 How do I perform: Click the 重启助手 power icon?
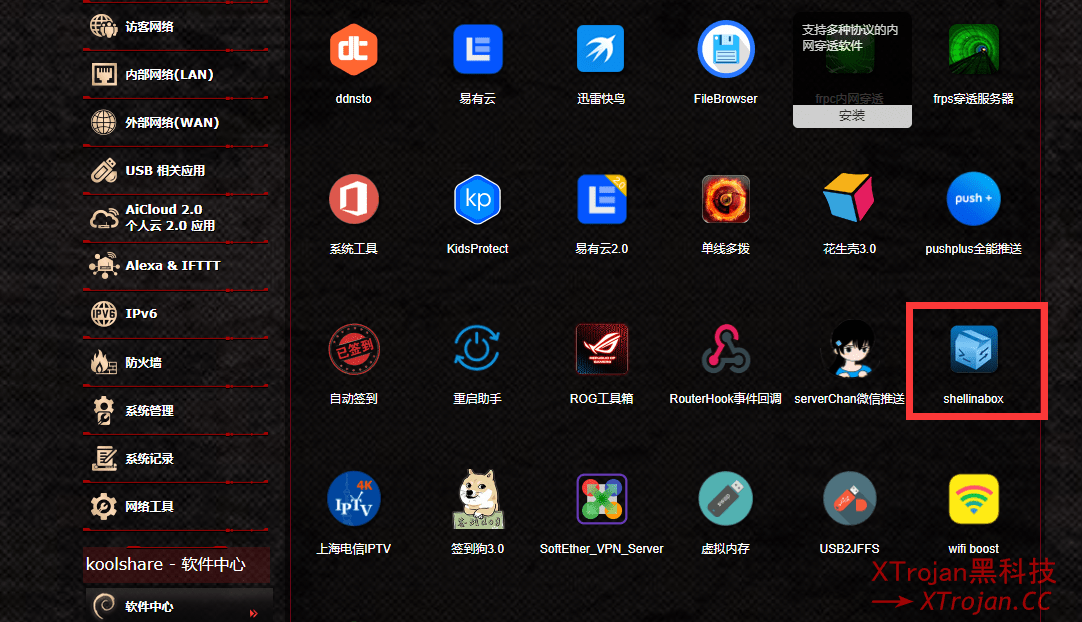tap(477, 349)
